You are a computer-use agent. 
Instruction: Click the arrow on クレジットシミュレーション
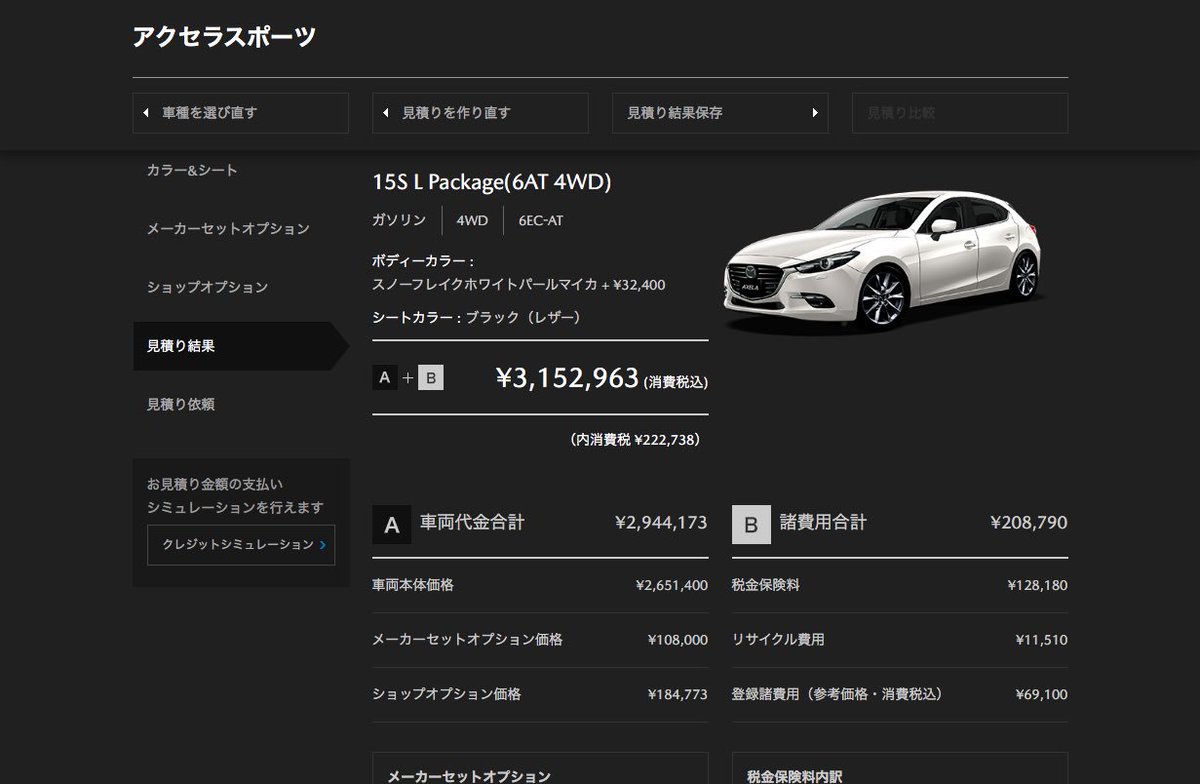tap(323, 545)
